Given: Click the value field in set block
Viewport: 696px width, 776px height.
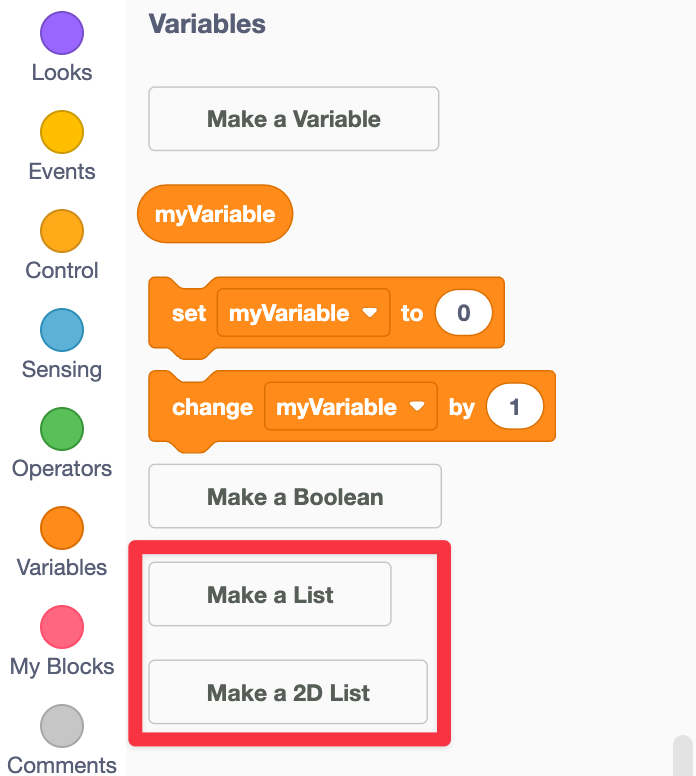Looking at the screenshot, I should 463,313.
